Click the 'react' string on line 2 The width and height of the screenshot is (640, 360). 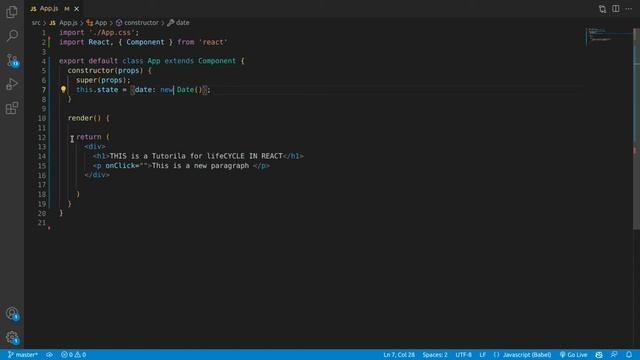click(x=213, y=42)
